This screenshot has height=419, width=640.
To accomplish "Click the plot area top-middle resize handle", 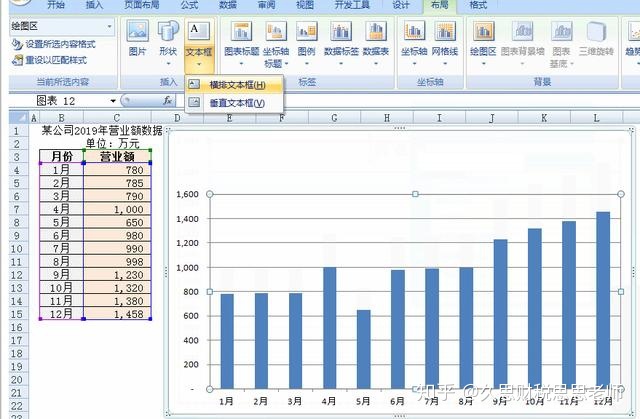I will coord(415,194).
